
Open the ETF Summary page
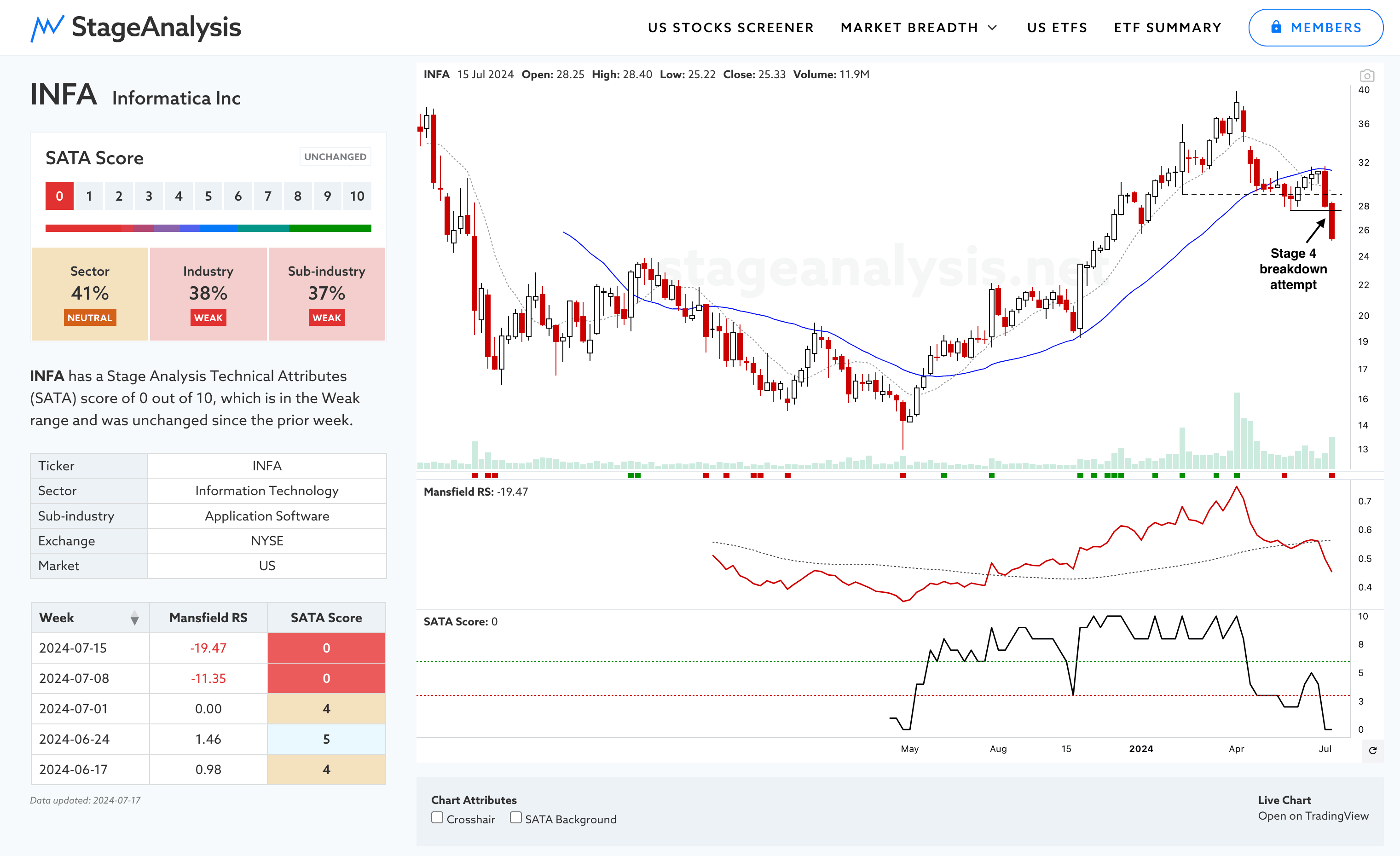[1168, 27]
